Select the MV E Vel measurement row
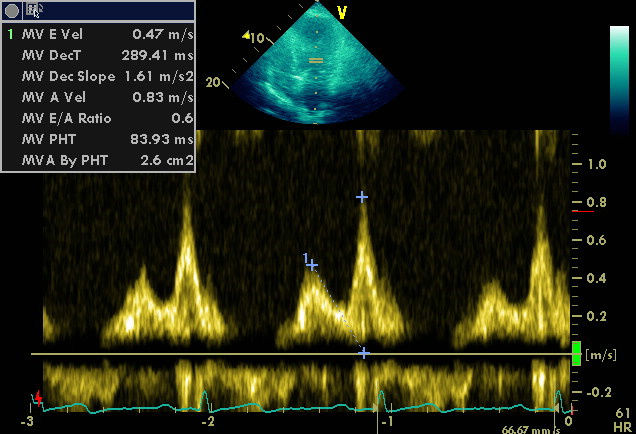The height and width of the screenshot is (434, 636). (98, 35)
